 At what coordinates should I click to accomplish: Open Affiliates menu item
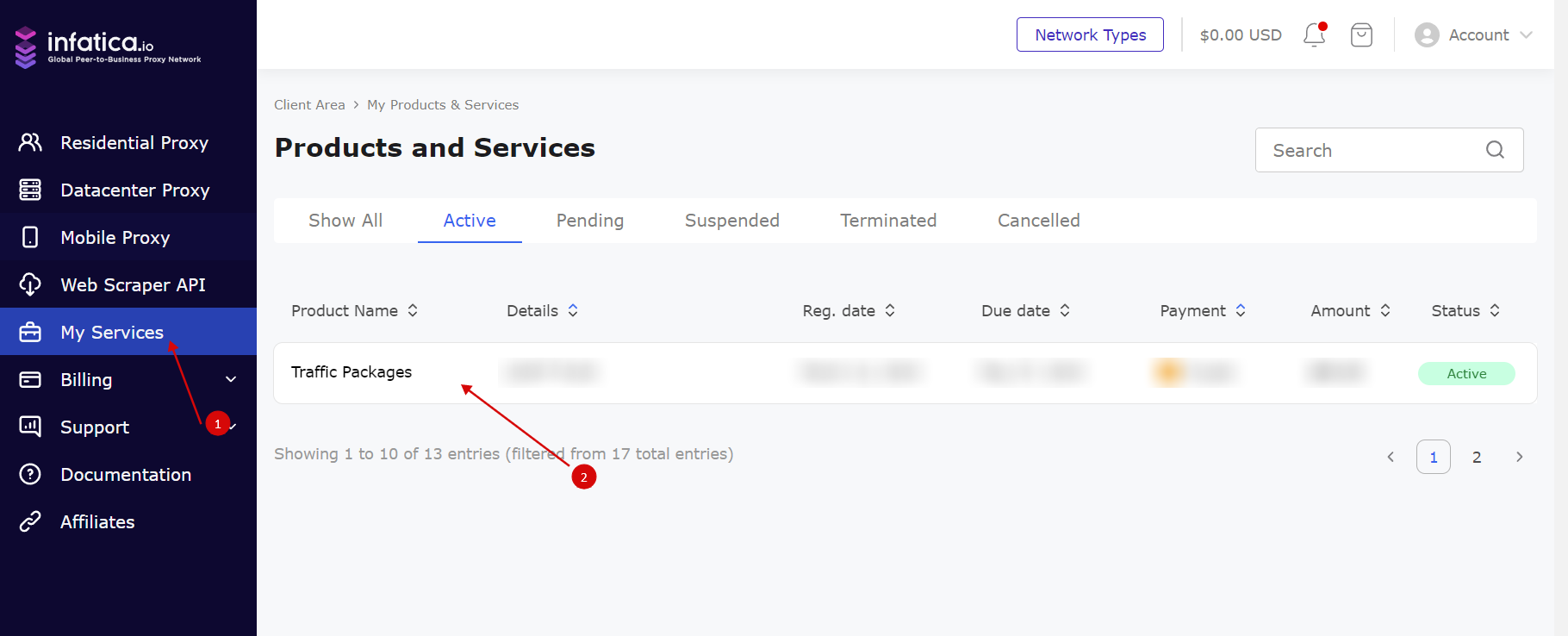128,521
